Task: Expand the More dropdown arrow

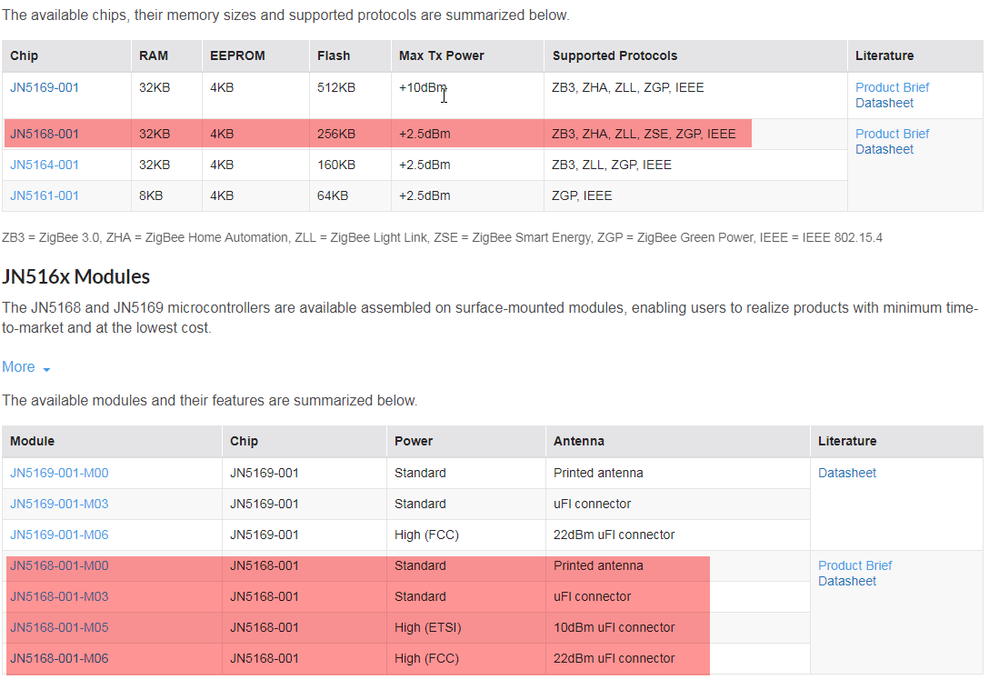Action: click(x=46, y=369)
